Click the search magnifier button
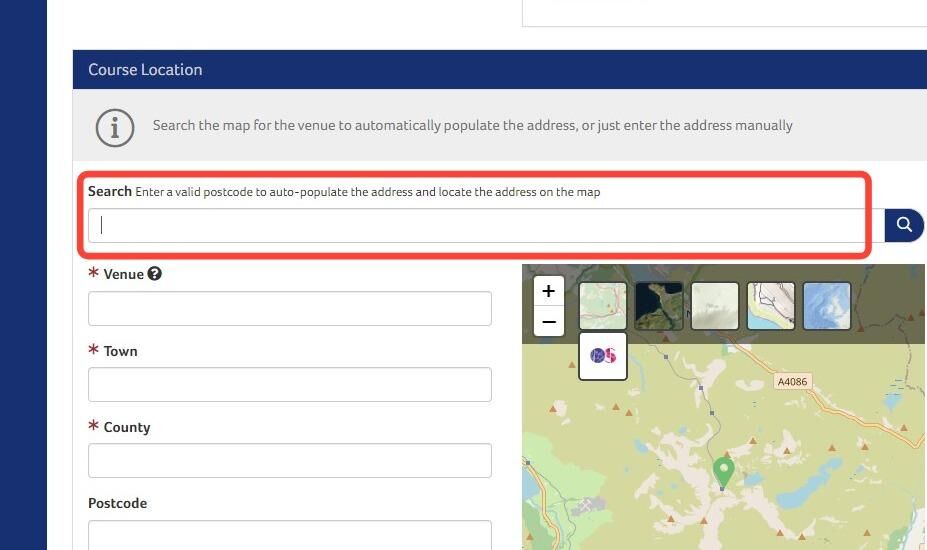Screen dimensions: 927x550 click(903, 225)
